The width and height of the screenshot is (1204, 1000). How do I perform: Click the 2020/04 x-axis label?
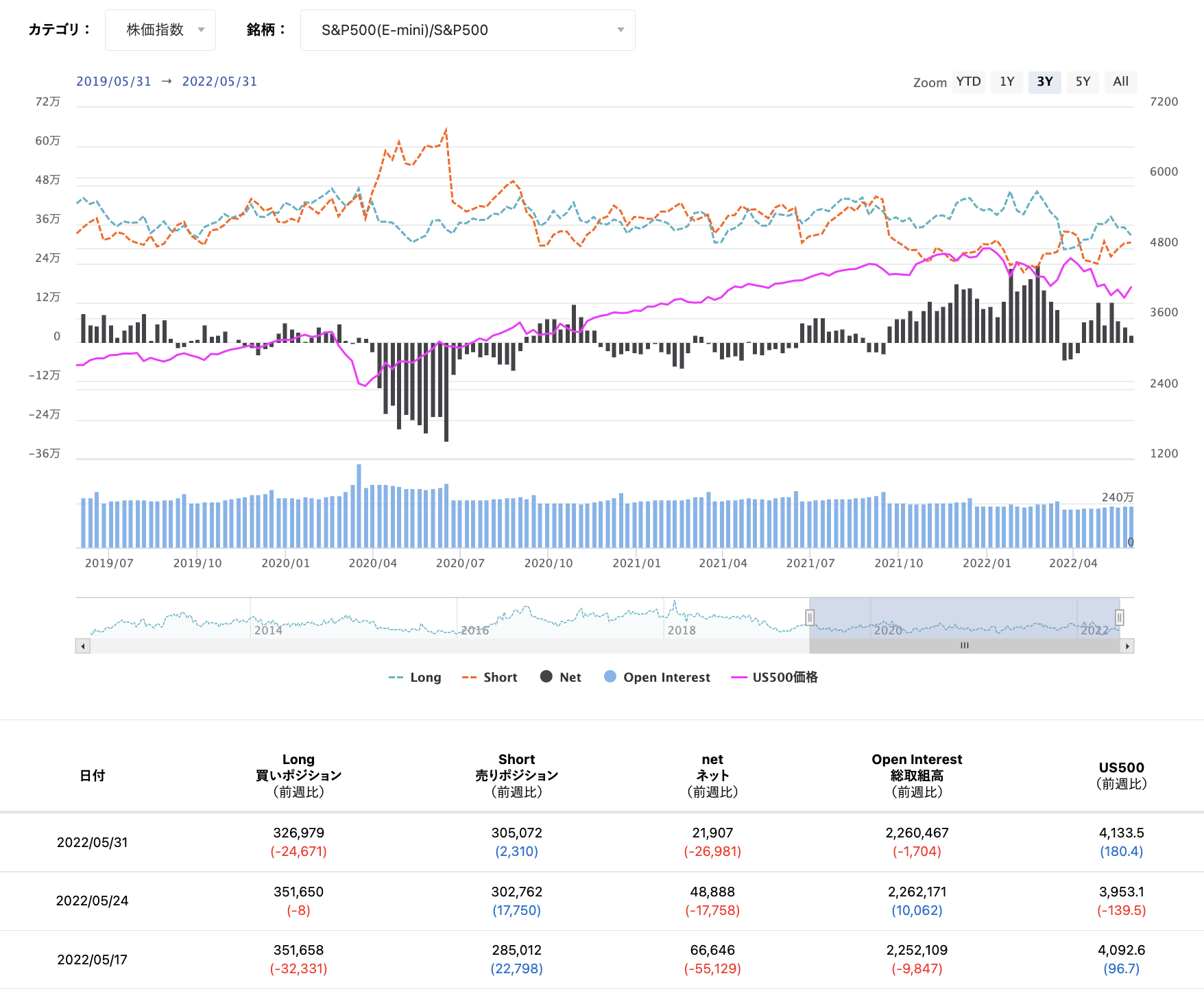[373, 564]
